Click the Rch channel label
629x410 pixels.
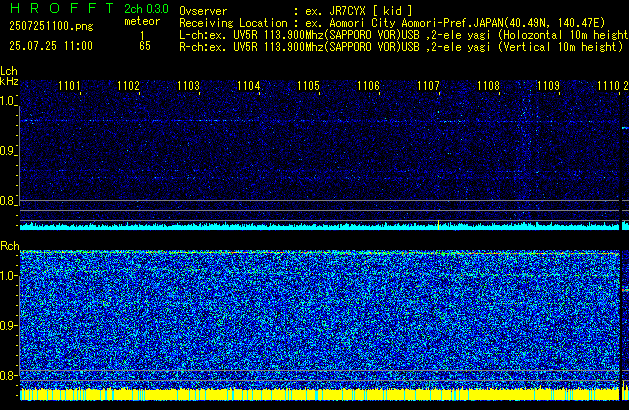[x=10, y=246]
